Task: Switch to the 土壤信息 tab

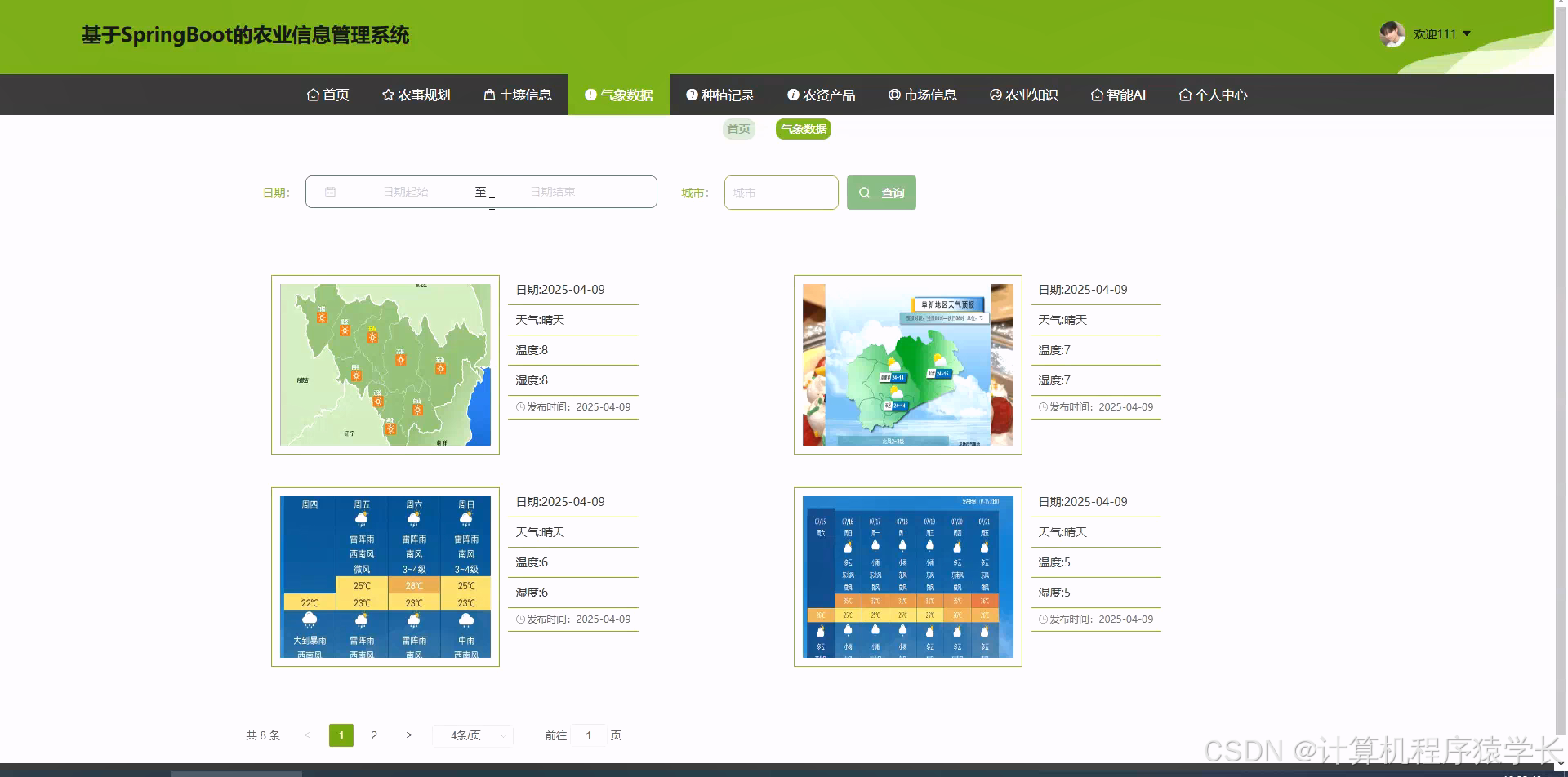Action: click(516, 95)
